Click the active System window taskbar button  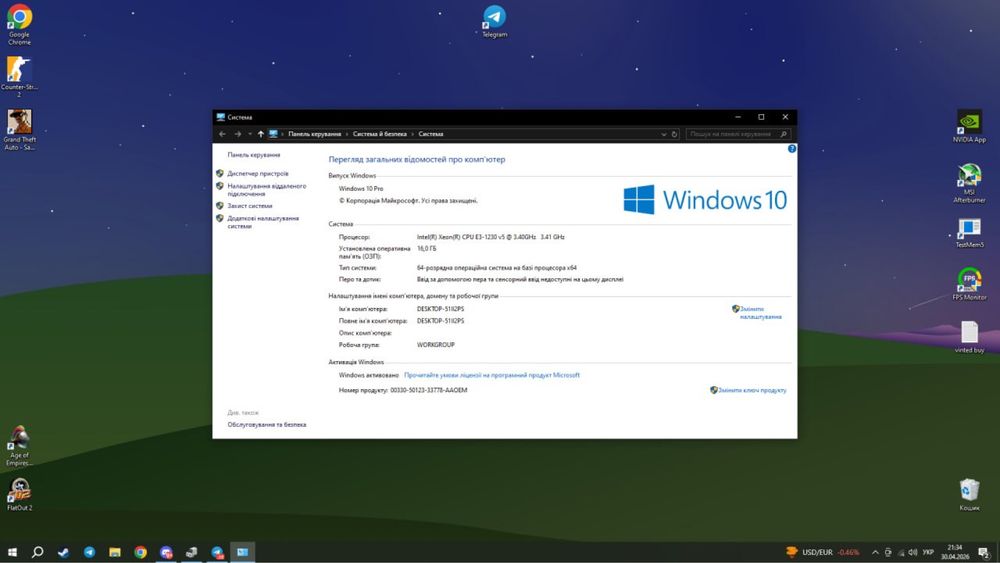242,552
